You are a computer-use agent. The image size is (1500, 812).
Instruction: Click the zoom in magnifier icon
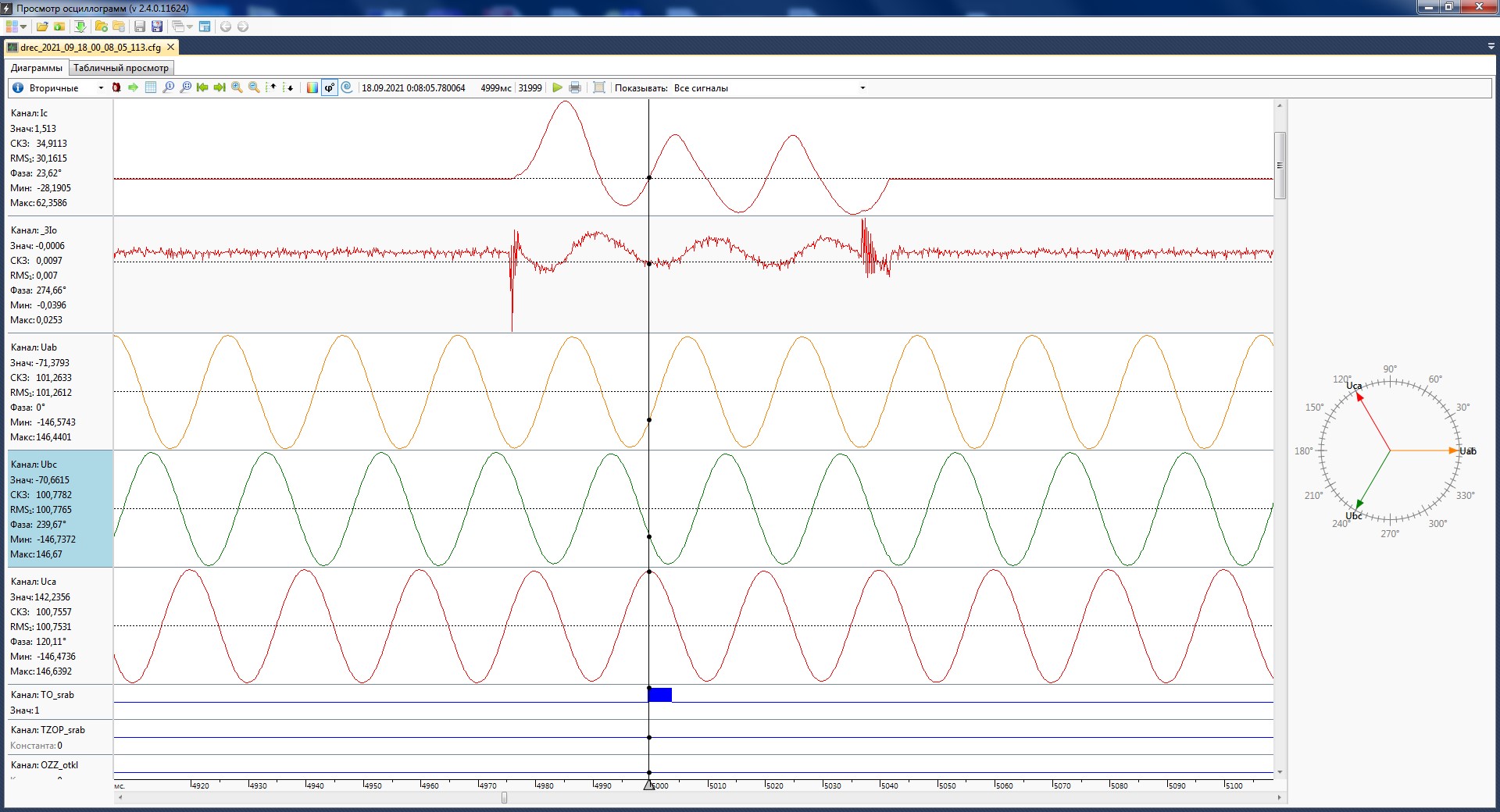tap(237, 87)
